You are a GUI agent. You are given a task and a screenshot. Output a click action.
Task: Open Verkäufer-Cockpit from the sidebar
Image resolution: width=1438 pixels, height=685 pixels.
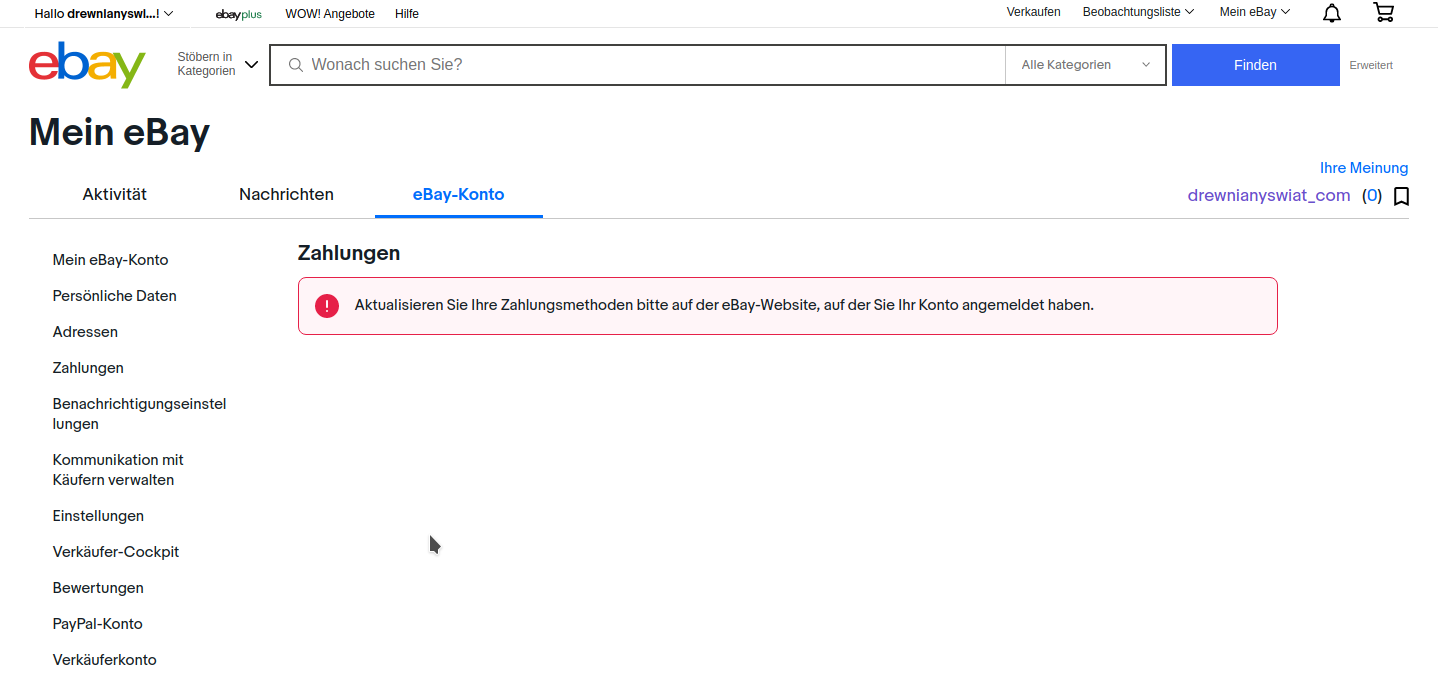coord(115,551)
